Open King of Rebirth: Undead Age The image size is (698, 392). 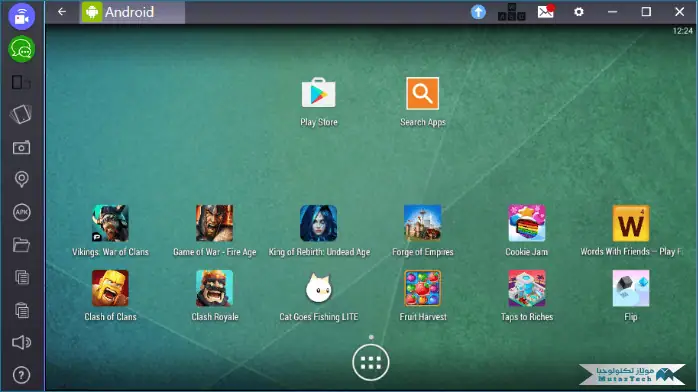pyautogui.click(x=318, y=223)
